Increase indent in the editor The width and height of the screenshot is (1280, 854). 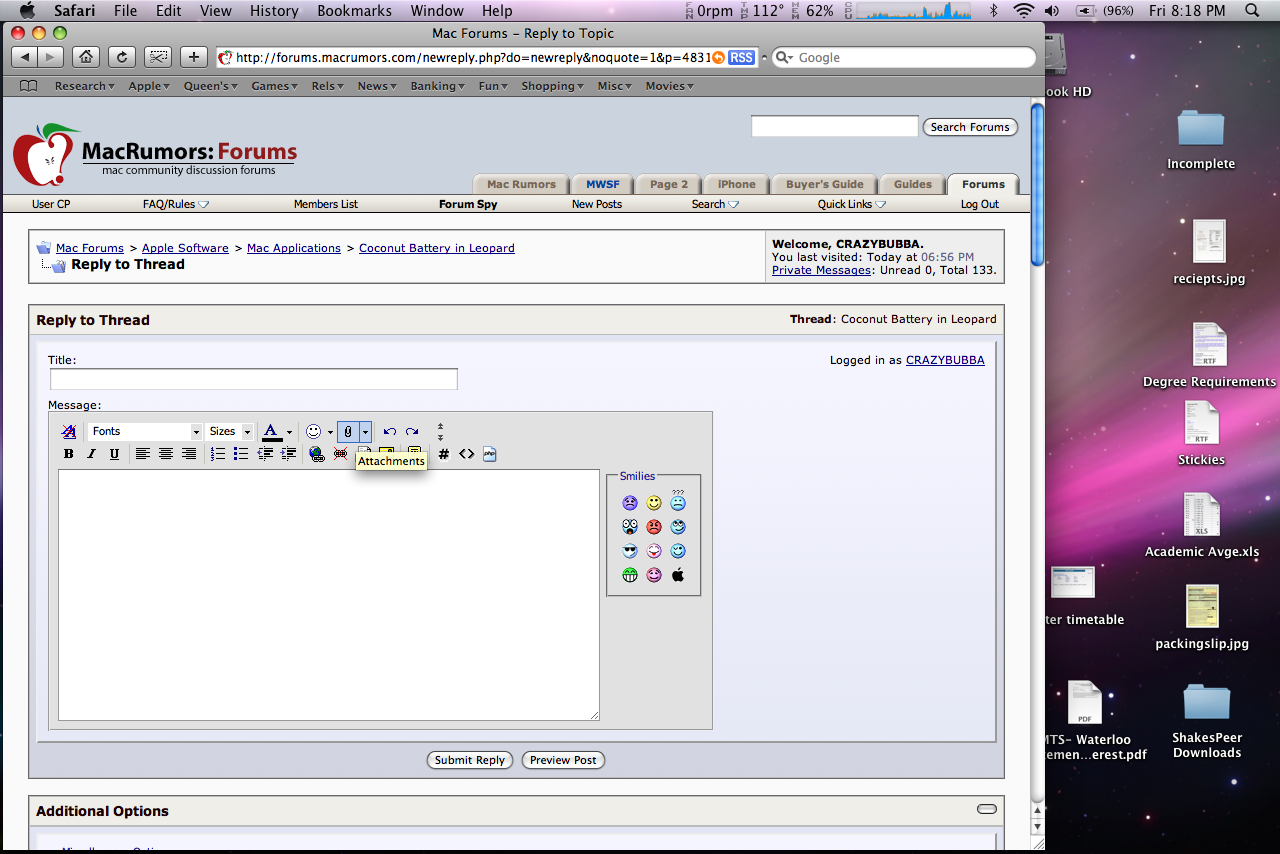pos(288,454)
